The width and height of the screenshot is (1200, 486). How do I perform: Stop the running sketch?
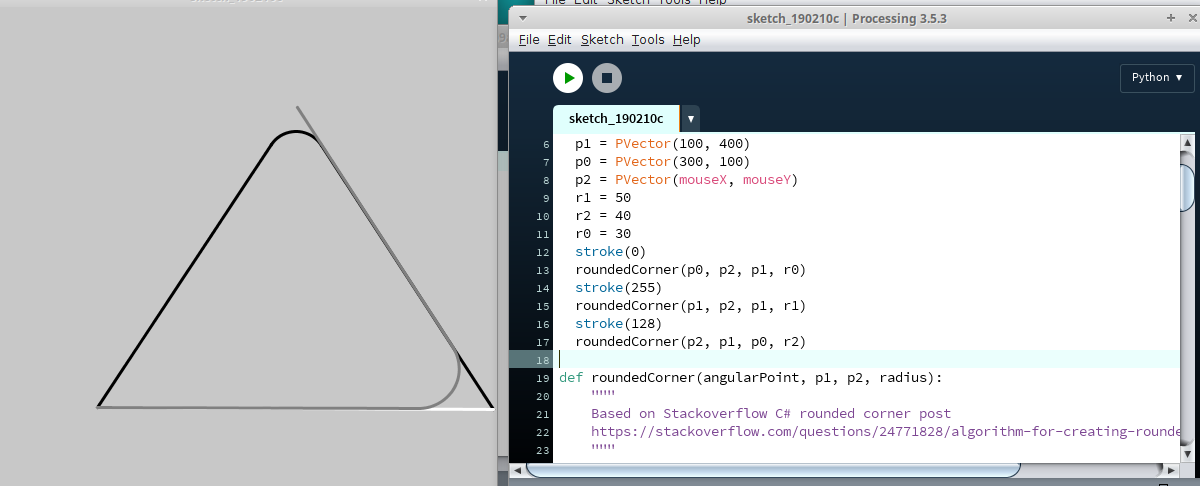point(607,77)
